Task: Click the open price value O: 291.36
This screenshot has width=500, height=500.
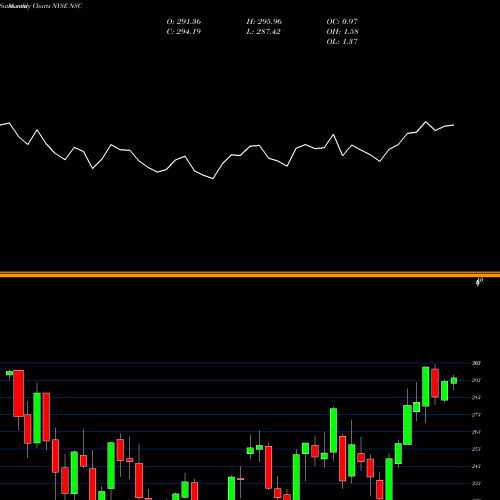Action: 184,22
